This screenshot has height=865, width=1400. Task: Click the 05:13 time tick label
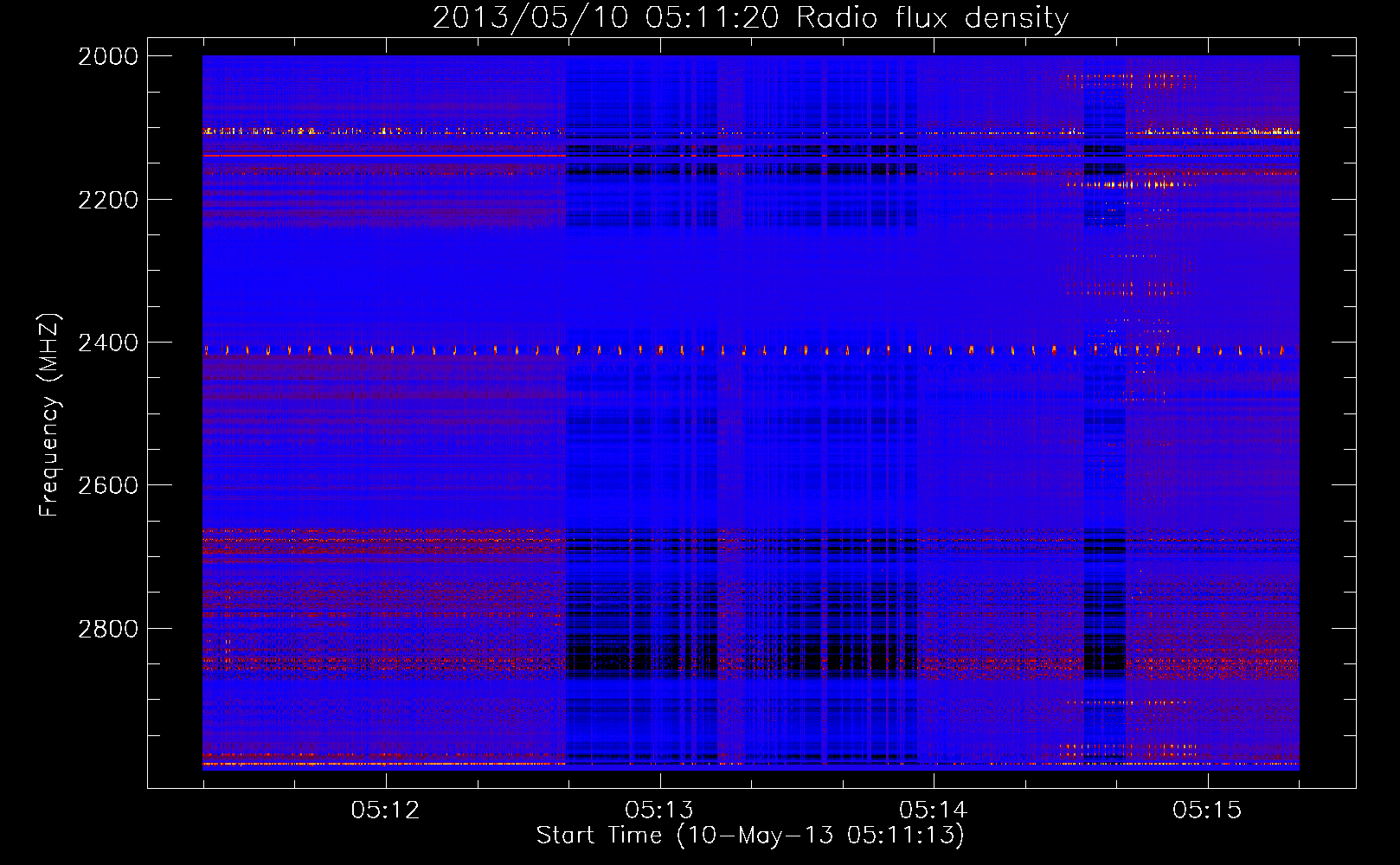point(659,811)
